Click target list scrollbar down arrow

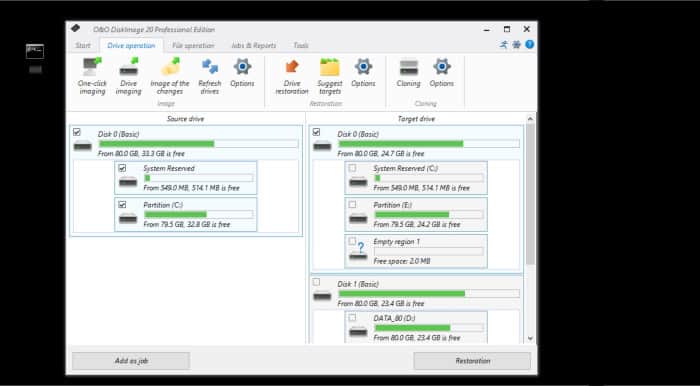pos(530,338)
